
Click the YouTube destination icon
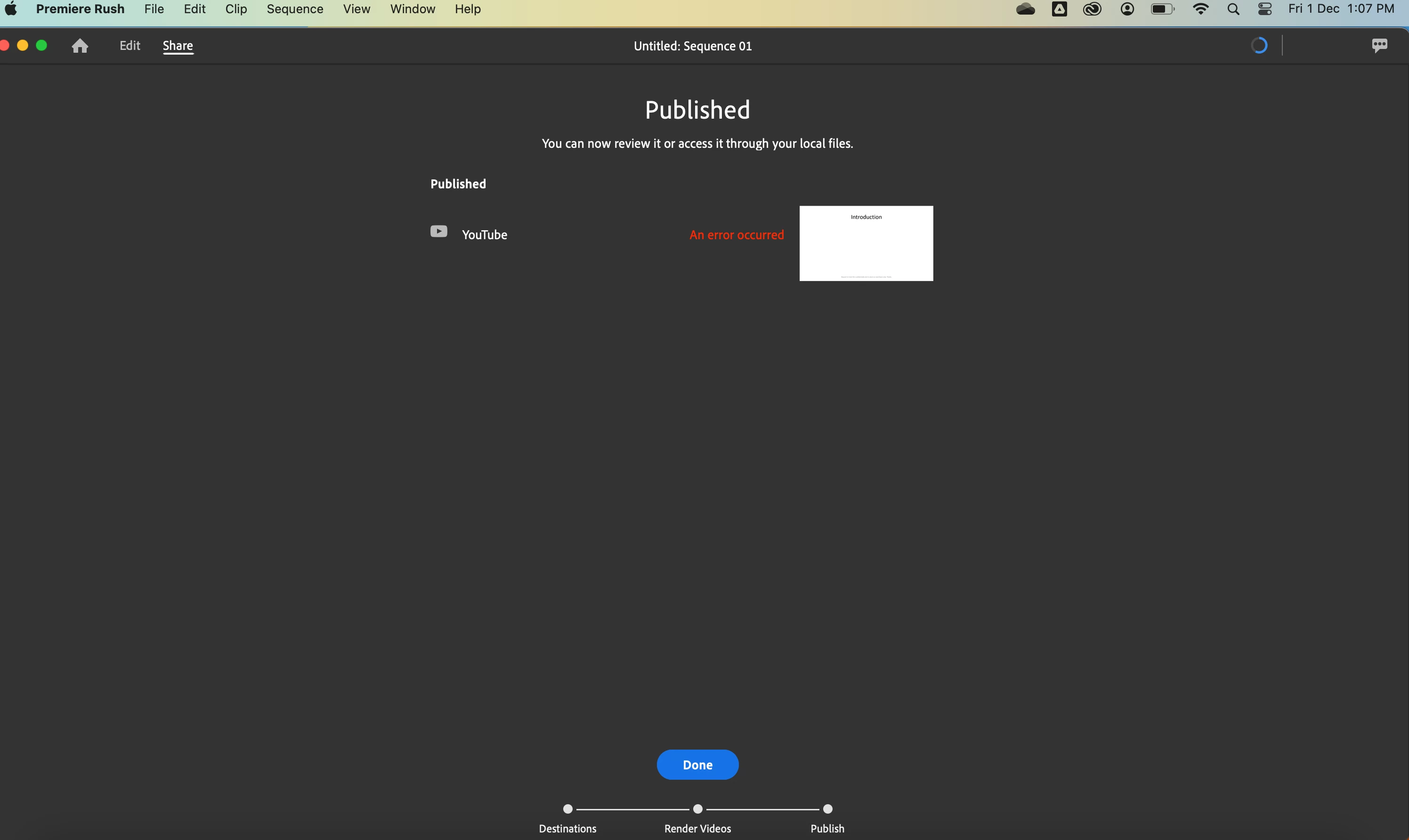coord(439,232)
